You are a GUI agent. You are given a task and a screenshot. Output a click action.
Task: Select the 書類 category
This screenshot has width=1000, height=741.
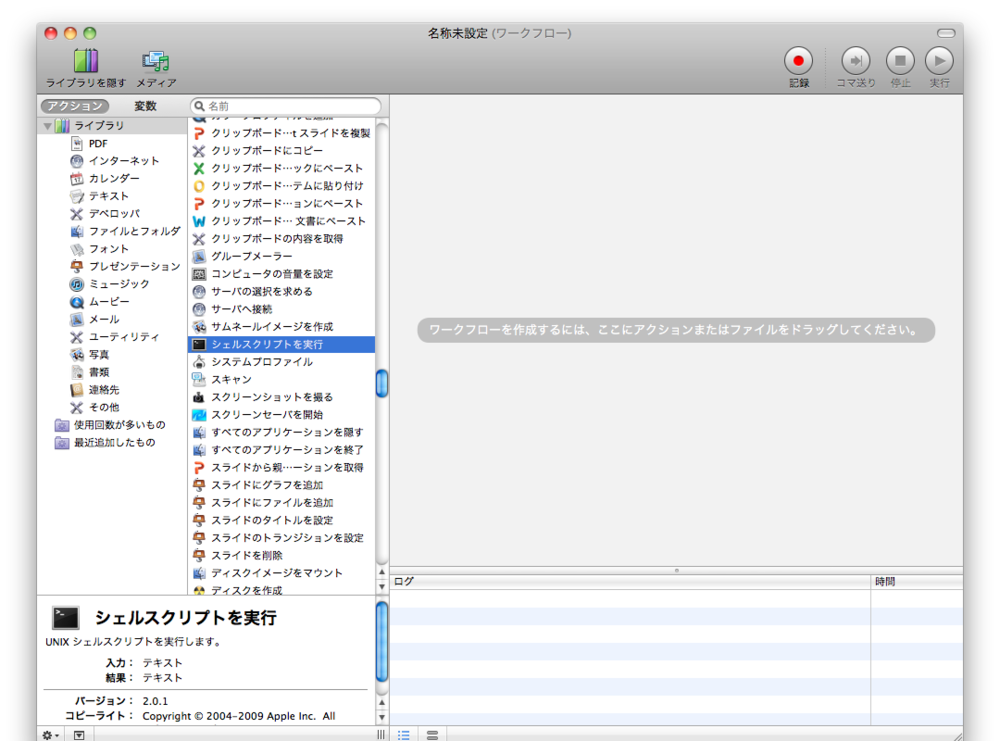click(x=89, y=372)
